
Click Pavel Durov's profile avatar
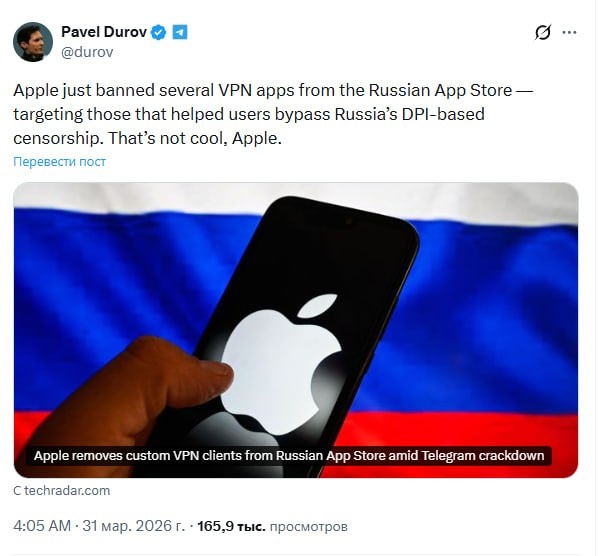coord(33,42)
